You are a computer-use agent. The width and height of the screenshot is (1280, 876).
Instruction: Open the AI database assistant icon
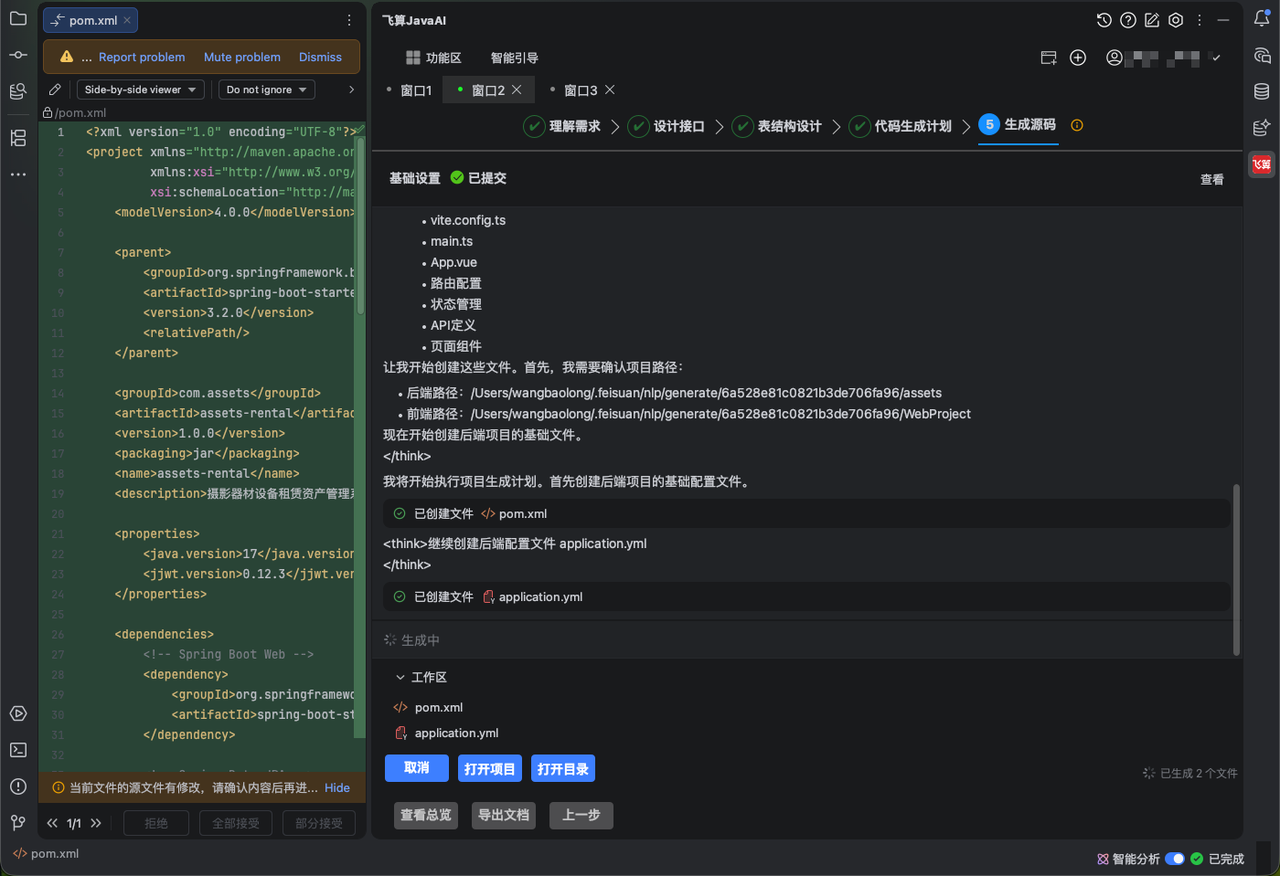point(1262,127)
